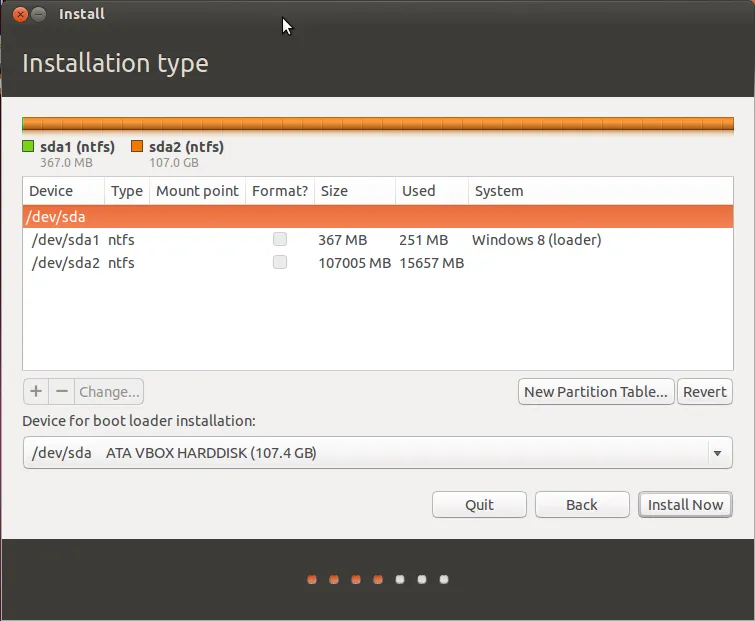Viewport: 755px width, 621px height.
Task: Click the '251 MB' used cell
Action: coord(423,240)
